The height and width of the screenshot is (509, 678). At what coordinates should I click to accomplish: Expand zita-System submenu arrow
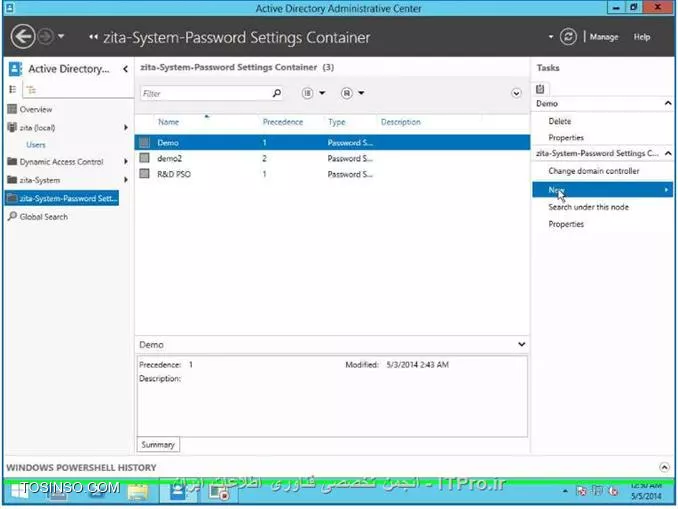[126, 179]
